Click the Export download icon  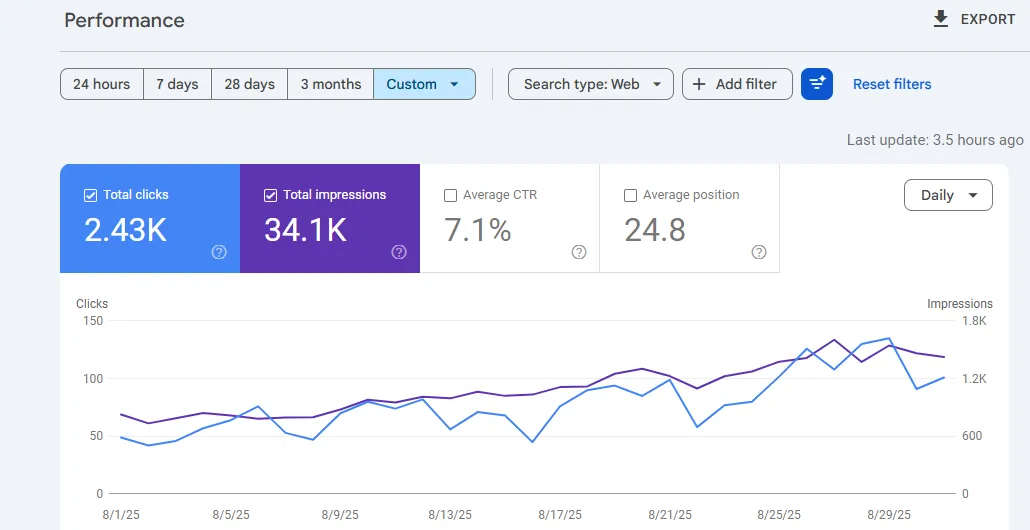point(941,20)
